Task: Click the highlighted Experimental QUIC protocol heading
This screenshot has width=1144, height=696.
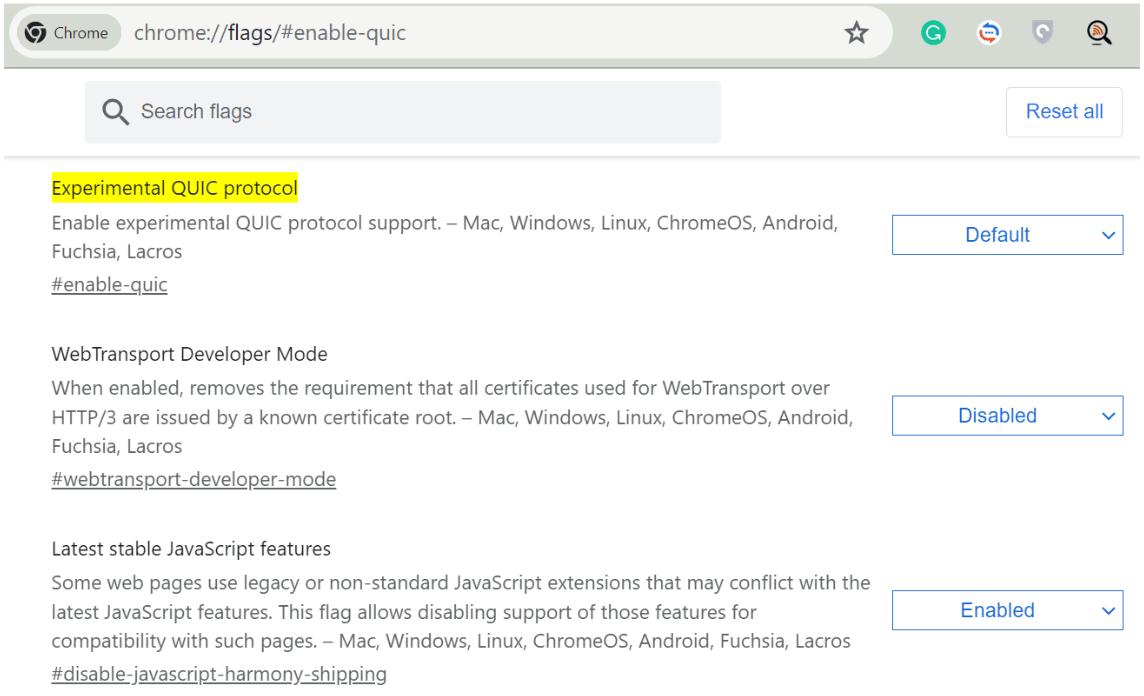Action: tap(175, 188)
